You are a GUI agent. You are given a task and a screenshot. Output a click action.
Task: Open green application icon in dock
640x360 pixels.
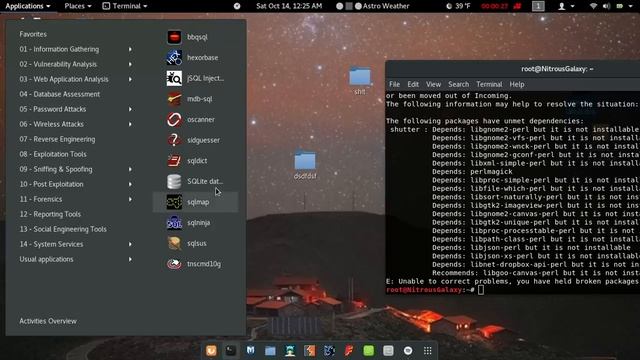(368, 351)
